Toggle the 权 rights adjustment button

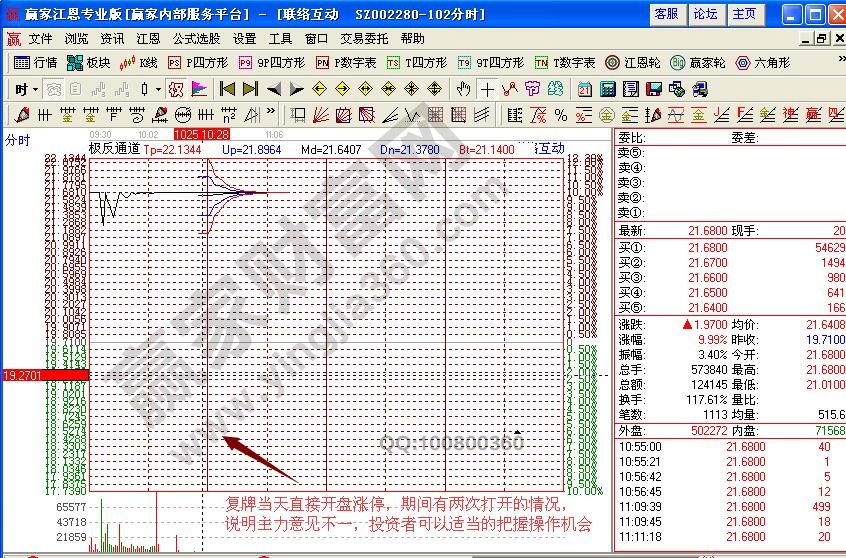click(176, 89)
